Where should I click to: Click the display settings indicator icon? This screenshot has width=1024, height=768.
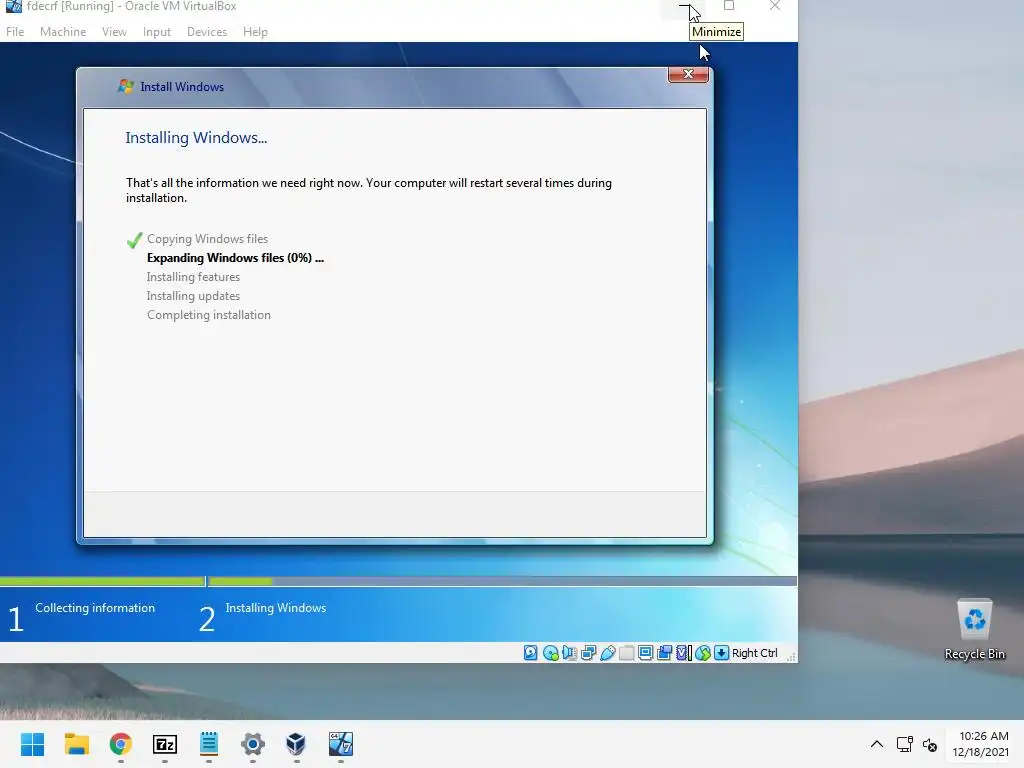tap(645, 652)
